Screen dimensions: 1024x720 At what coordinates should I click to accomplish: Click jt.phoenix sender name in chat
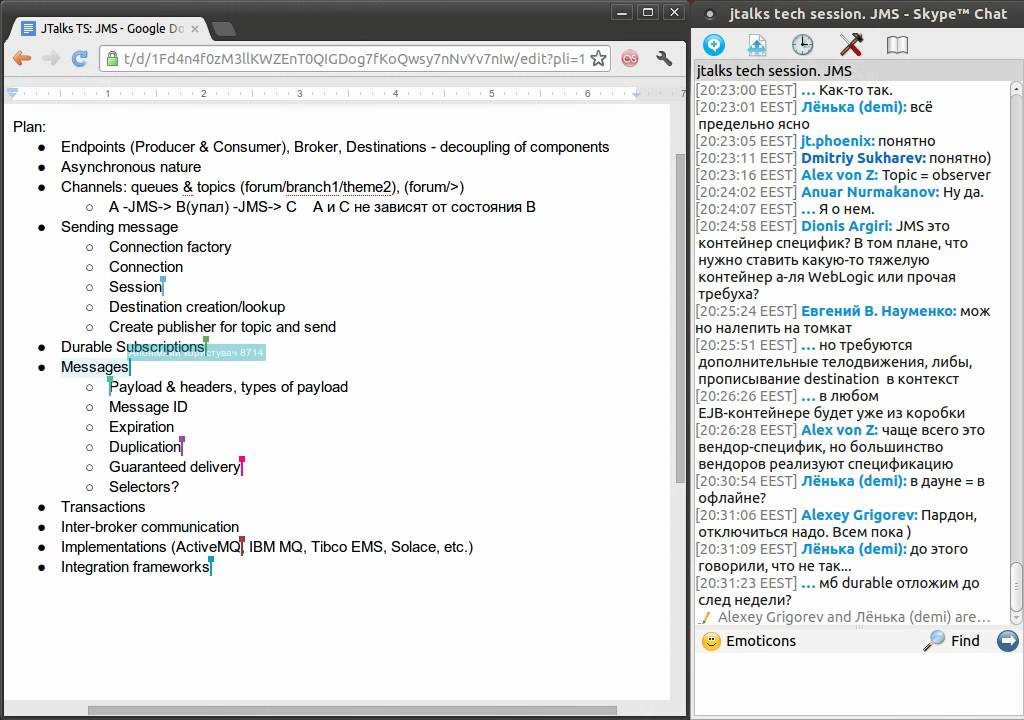(838, 140)
